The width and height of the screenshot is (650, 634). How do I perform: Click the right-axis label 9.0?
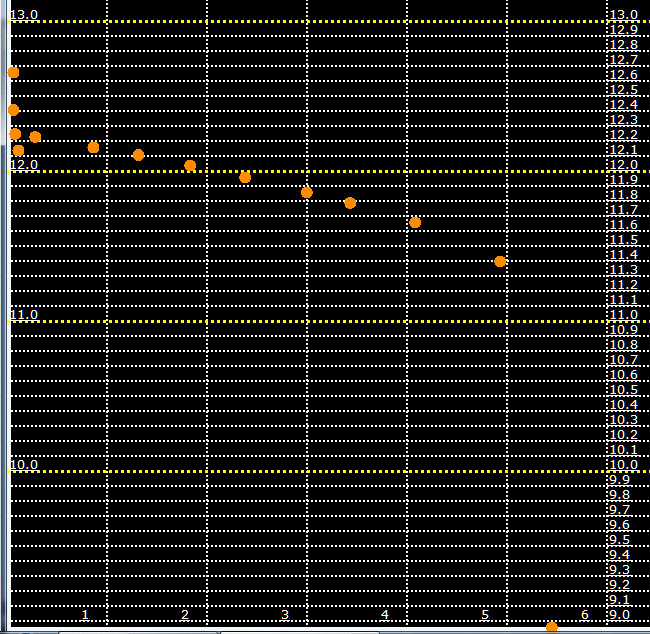tap(619, 614)
